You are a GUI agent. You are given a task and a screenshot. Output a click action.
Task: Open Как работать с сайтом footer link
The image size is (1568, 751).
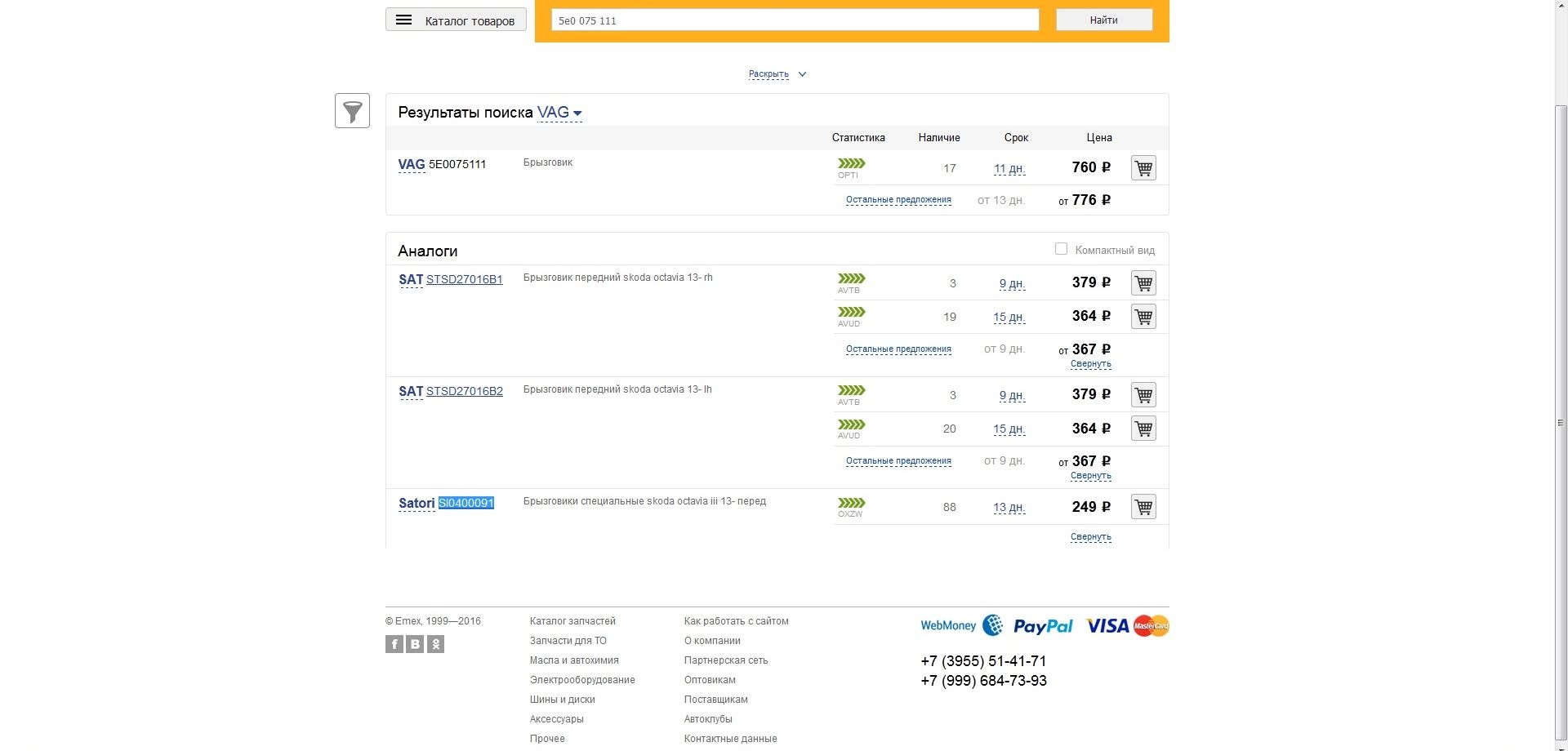(x=737, y=621)
